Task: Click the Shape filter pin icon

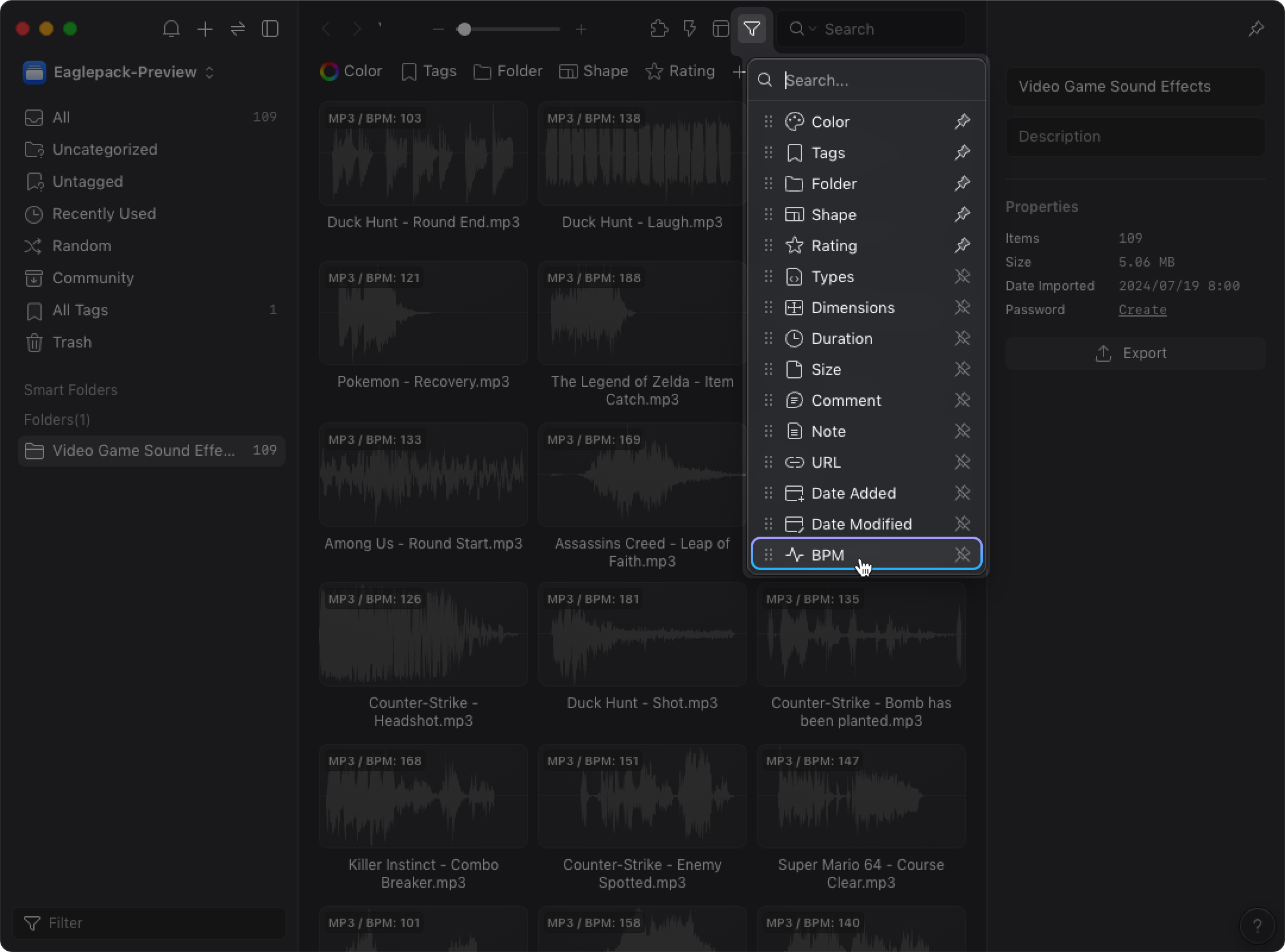Action: point(962,214)
